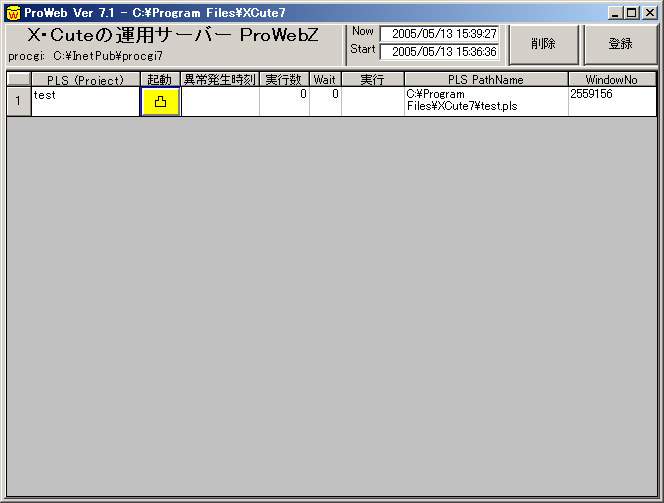This screenshot has width=664, height=503.
Task: Click the grid top-left corner selector
Action: (x=19, y=80)
